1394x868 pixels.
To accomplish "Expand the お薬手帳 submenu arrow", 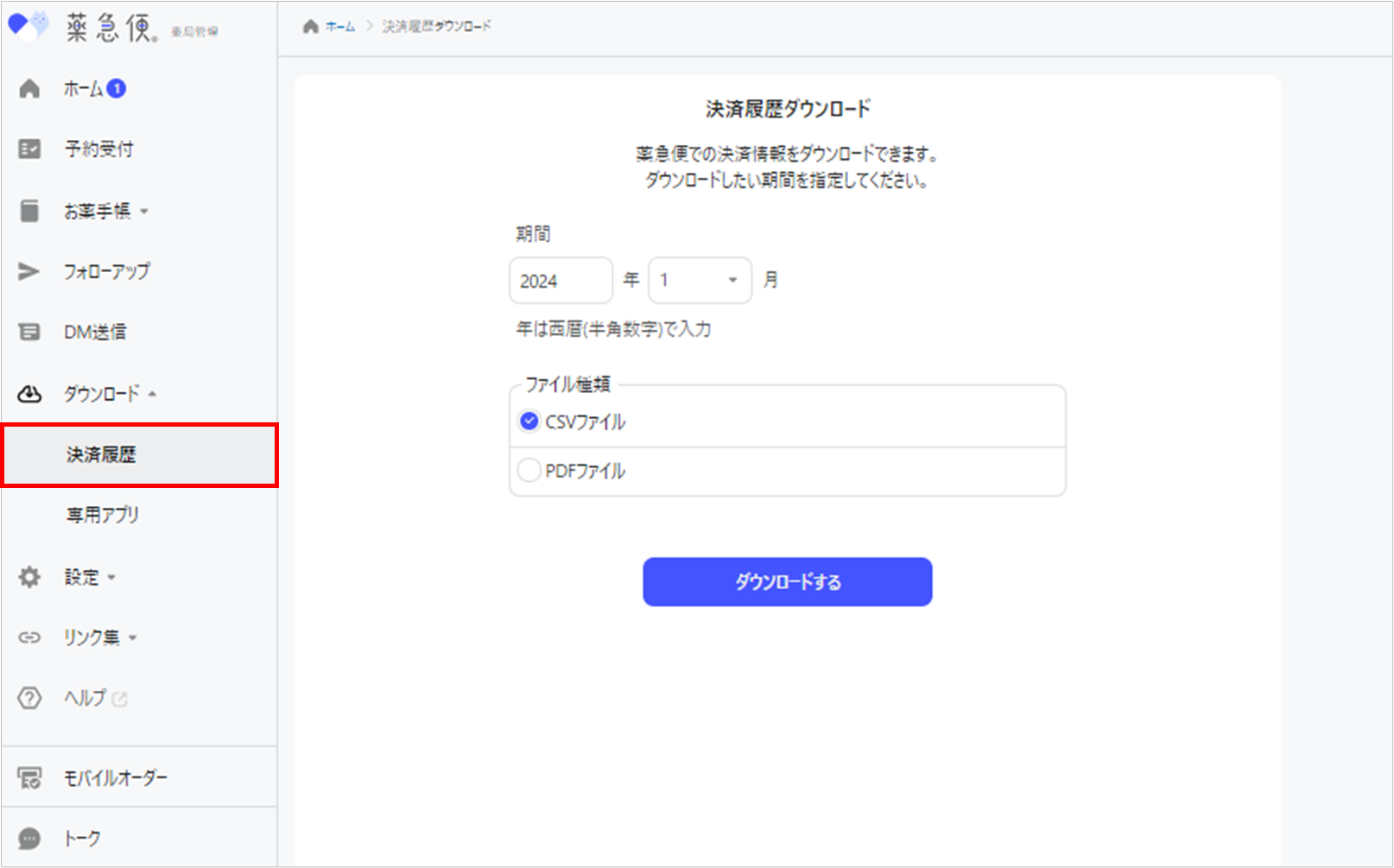I will pyautogui.click(x=144, y=212).
